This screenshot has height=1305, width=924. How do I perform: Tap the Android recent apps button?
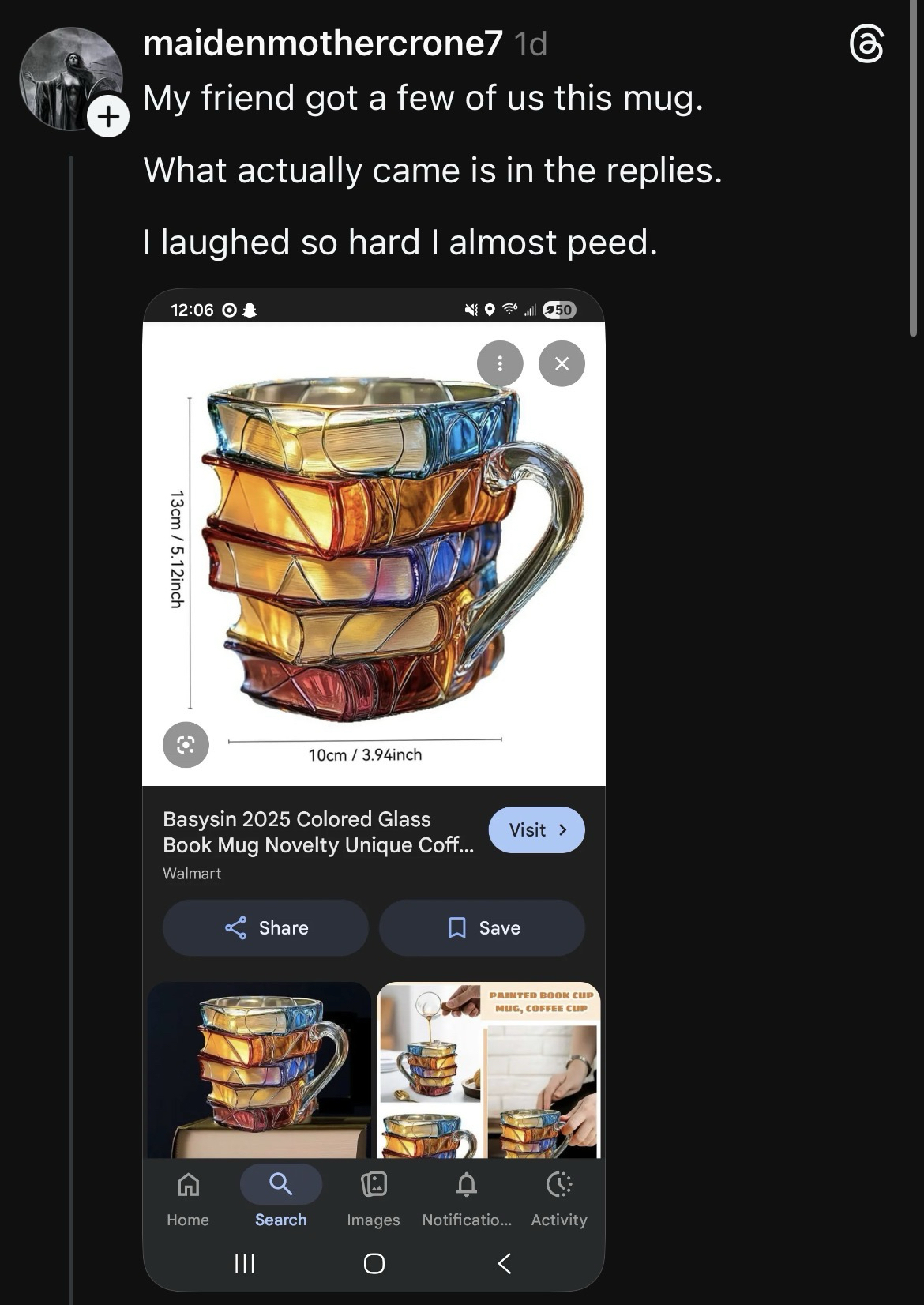(245, 1264)
